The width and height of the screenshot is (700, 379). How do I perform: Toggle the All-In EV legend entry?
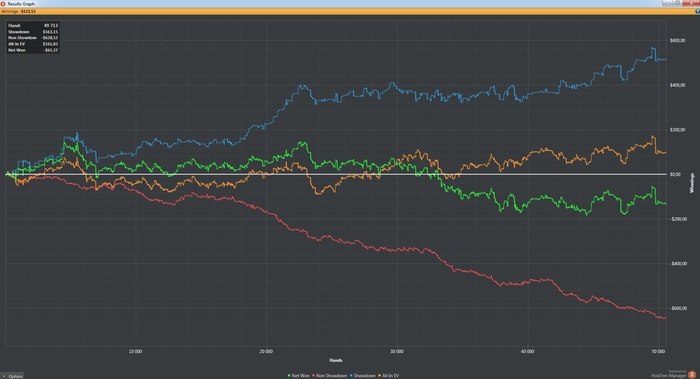(x=388, y=375)
